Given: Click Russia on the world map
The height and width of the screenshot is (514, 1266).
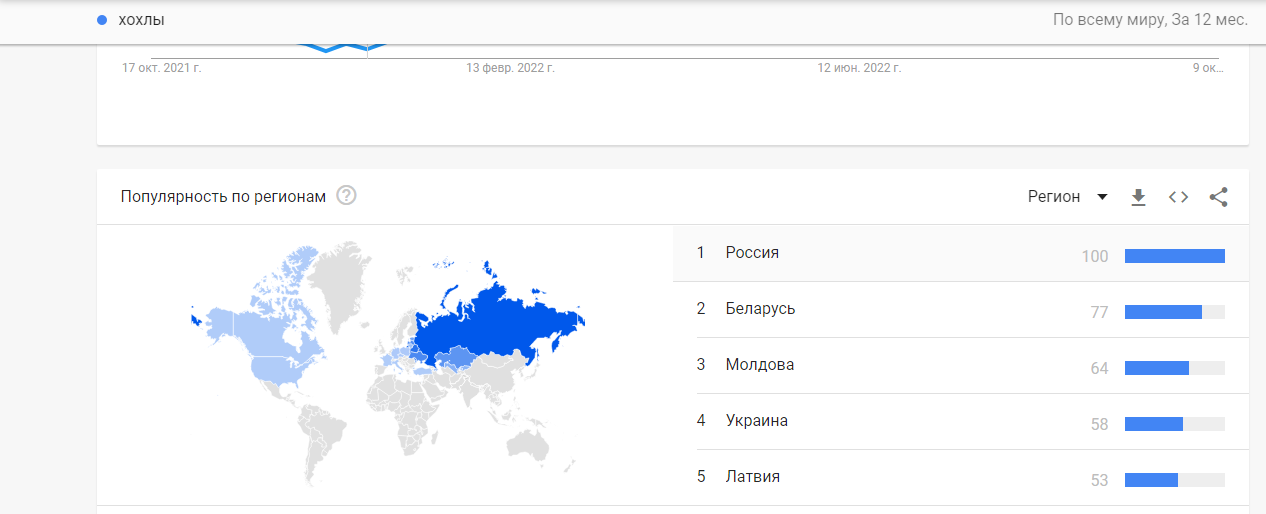Looking at the screenshot, I should (500, 320).
